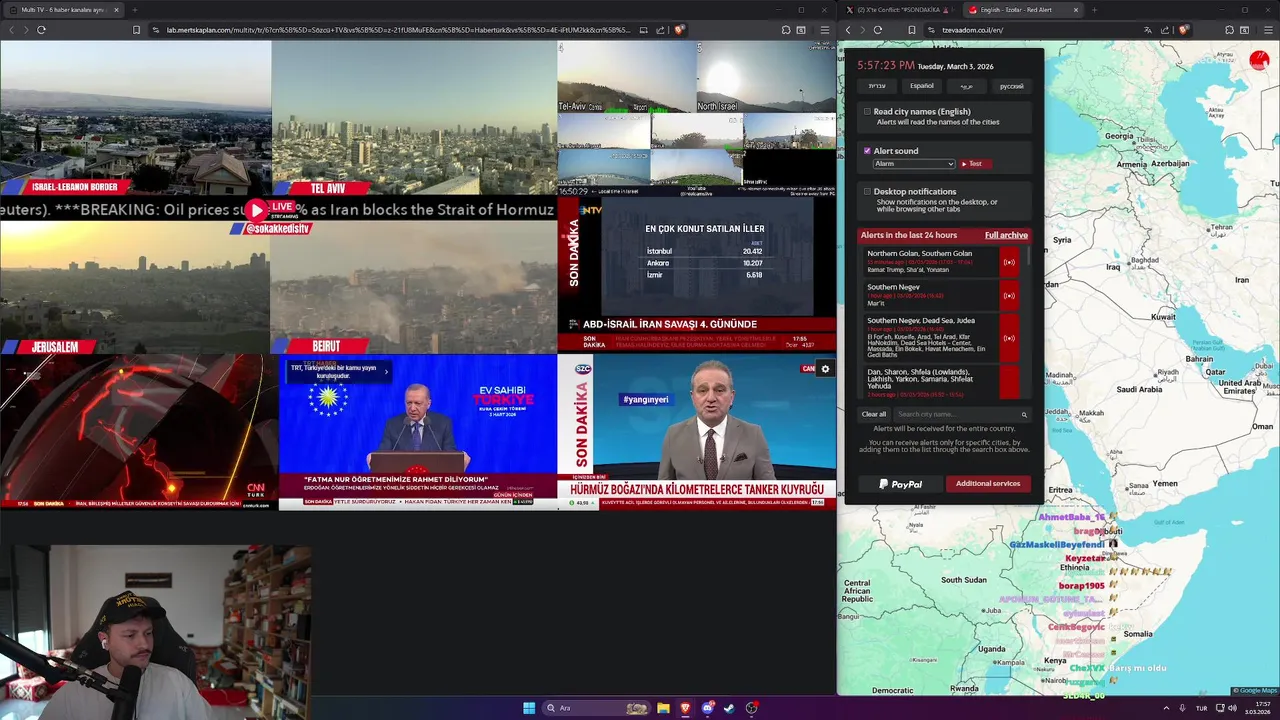Click the translate icon in the Red Alert address bar
The width and height of the screenshot is (1280, 720).
coord(1147,30)
